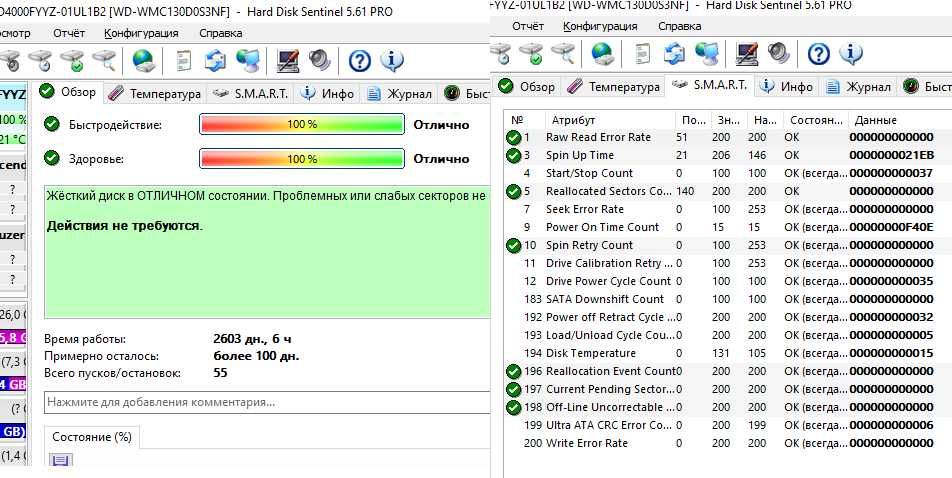Switch to Обзор tab in S.M.A.R.T. window
Screen dimensions: 952x478
526,87
